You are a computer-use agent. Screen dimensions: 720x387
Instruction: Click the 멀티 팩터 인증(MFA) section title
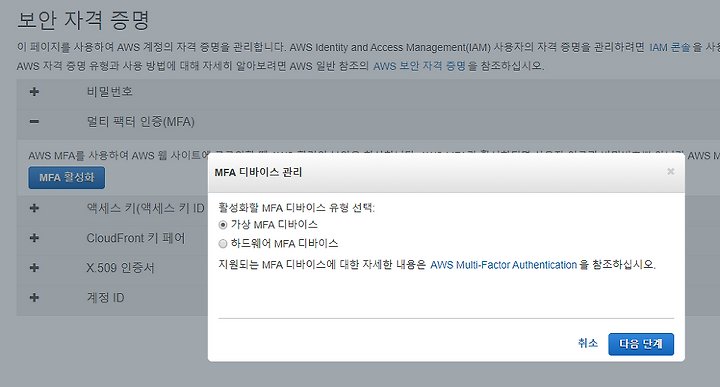tap(141, 122)
